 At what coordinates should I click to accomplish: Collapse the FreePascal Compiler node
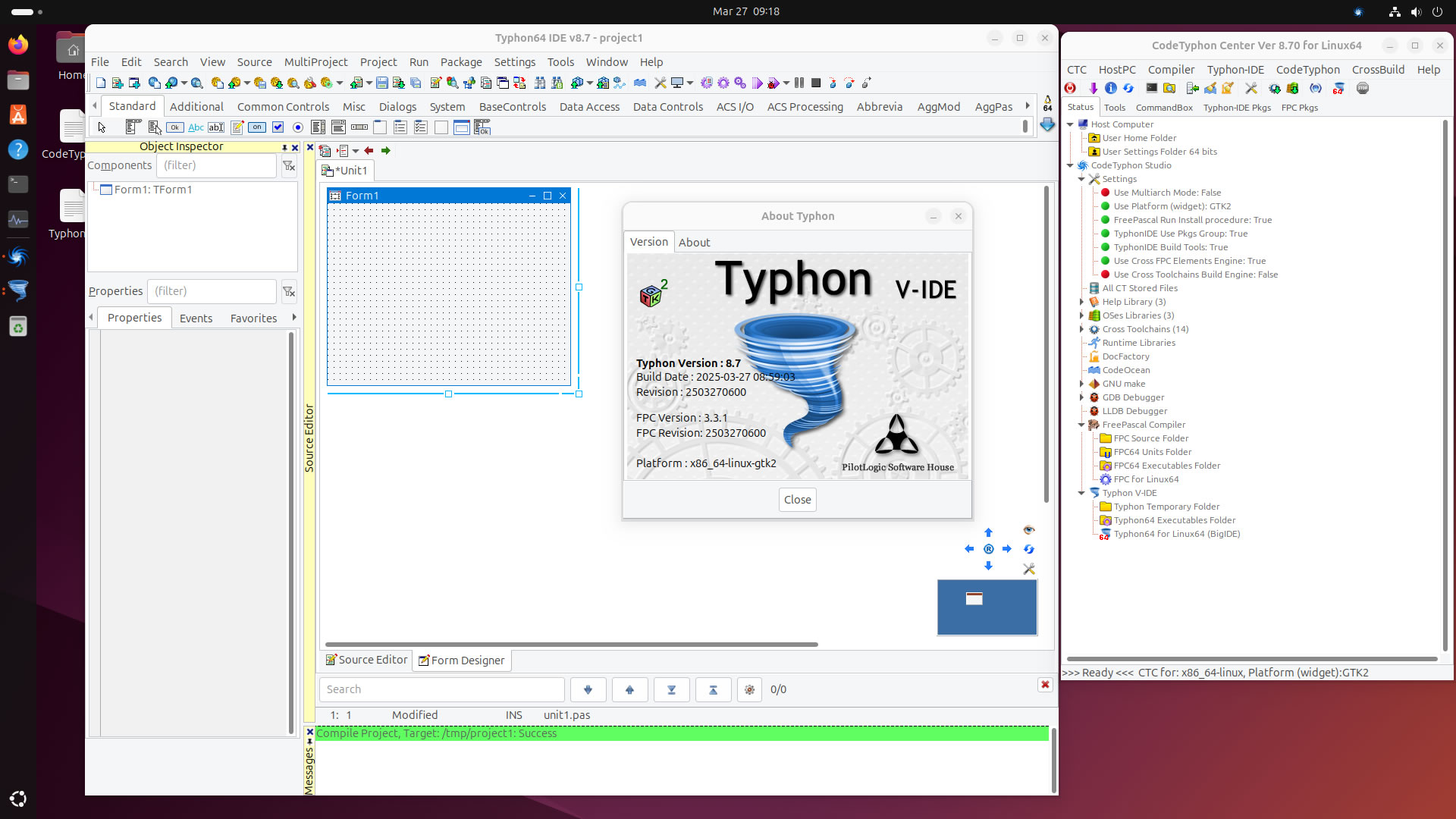(x=1081, y=425)
